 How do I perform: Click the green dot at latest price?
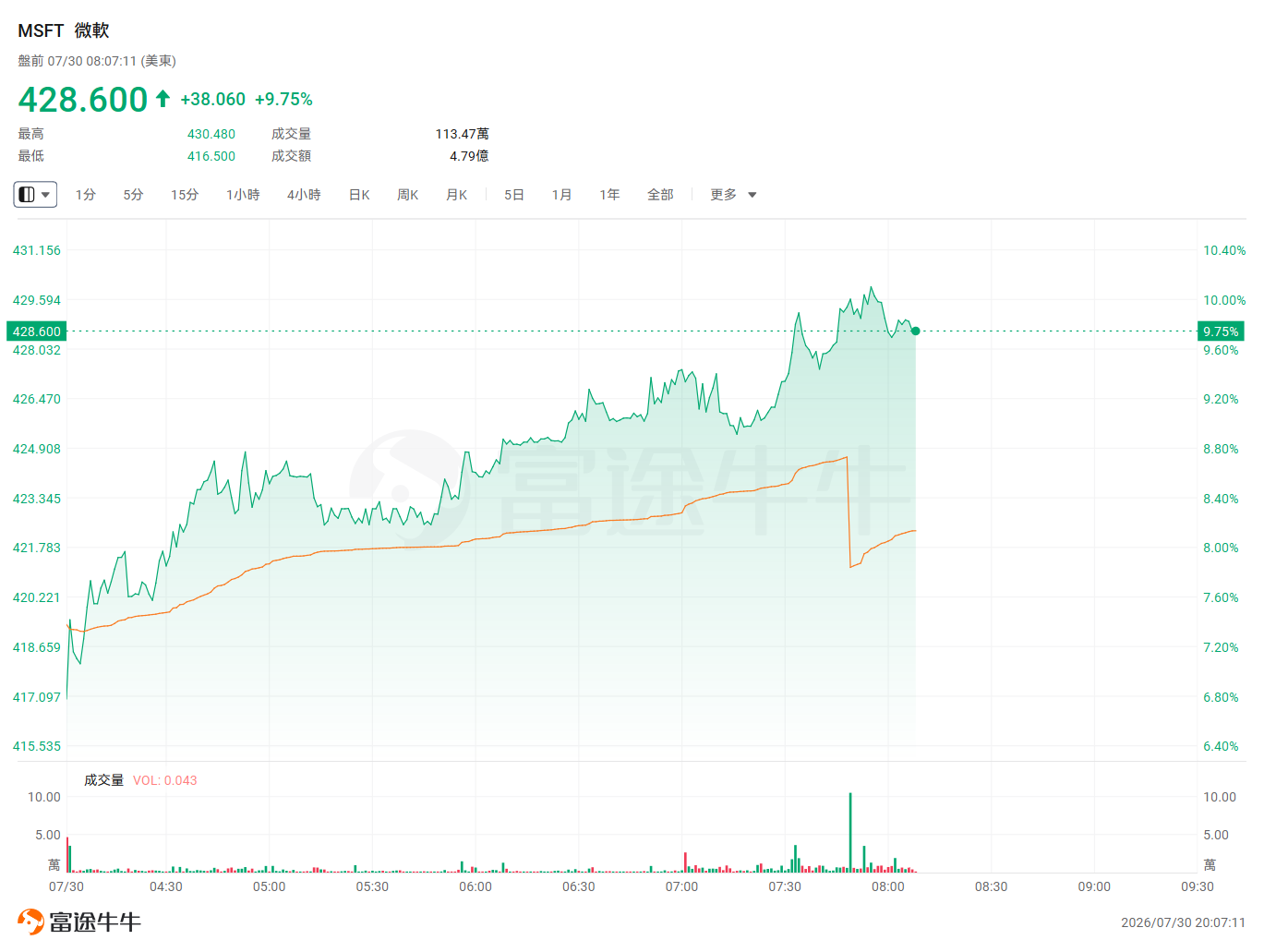tap(915, 331)
